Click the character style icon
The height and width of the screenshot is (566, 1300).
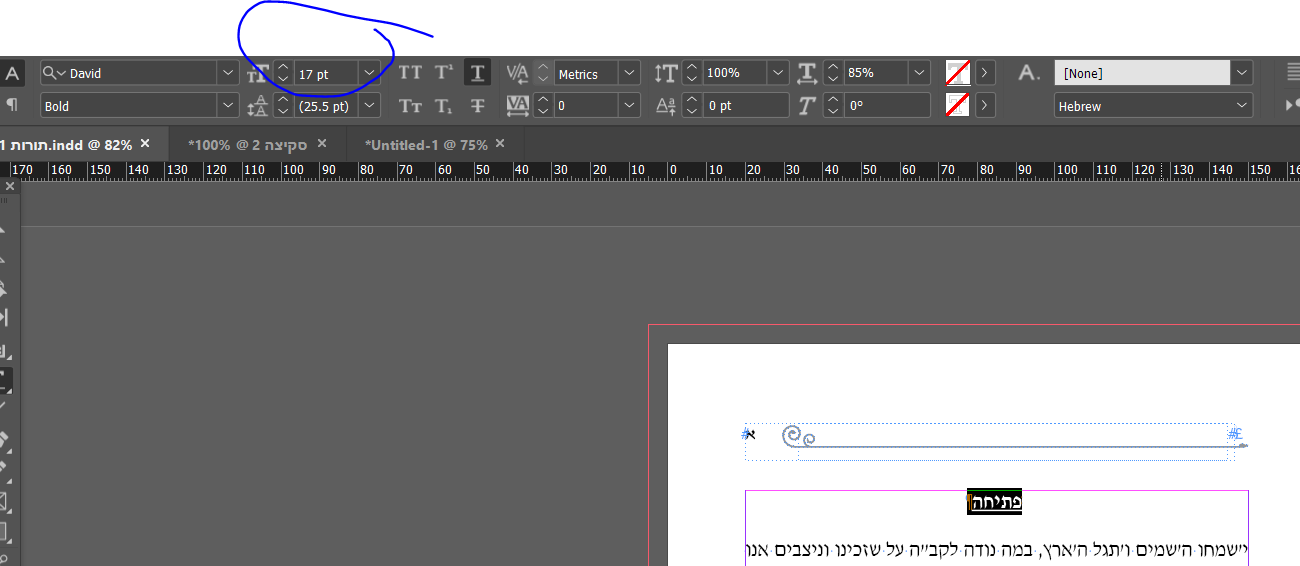tap(1029, 73)
